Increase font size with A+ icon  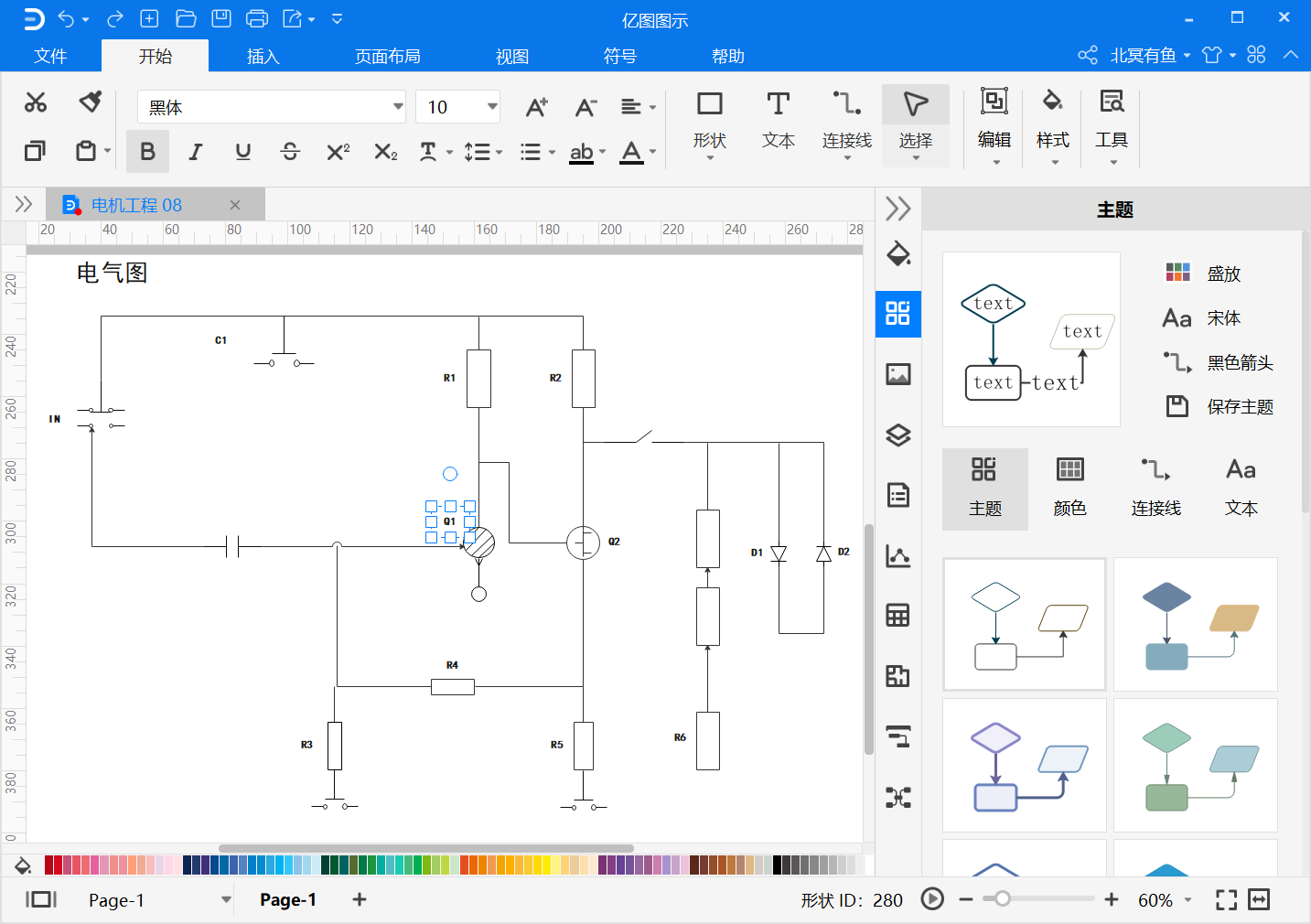point(537,107)
